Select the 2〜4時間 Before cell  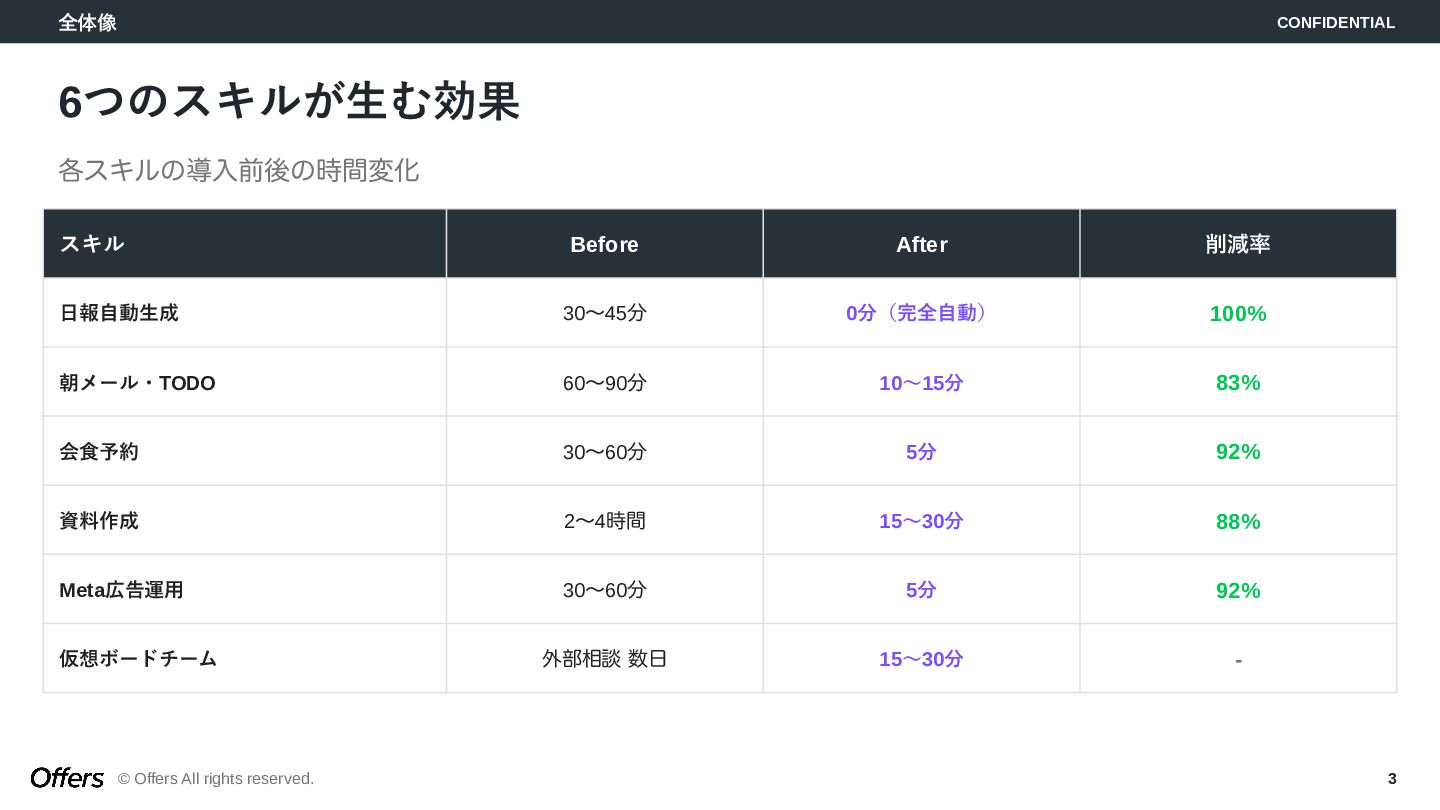coord(604,521)
